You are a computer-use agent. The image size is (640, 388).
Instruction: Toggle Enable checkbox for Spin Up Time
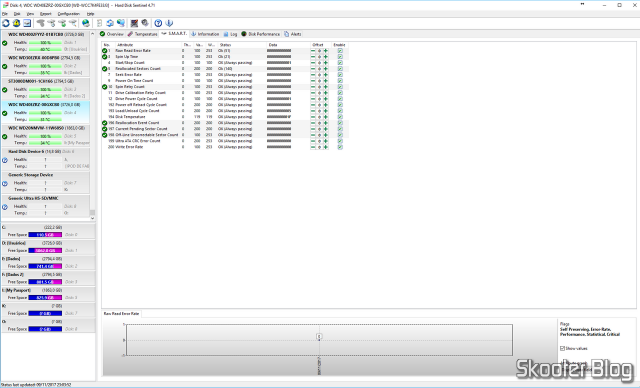click(340, 57)
